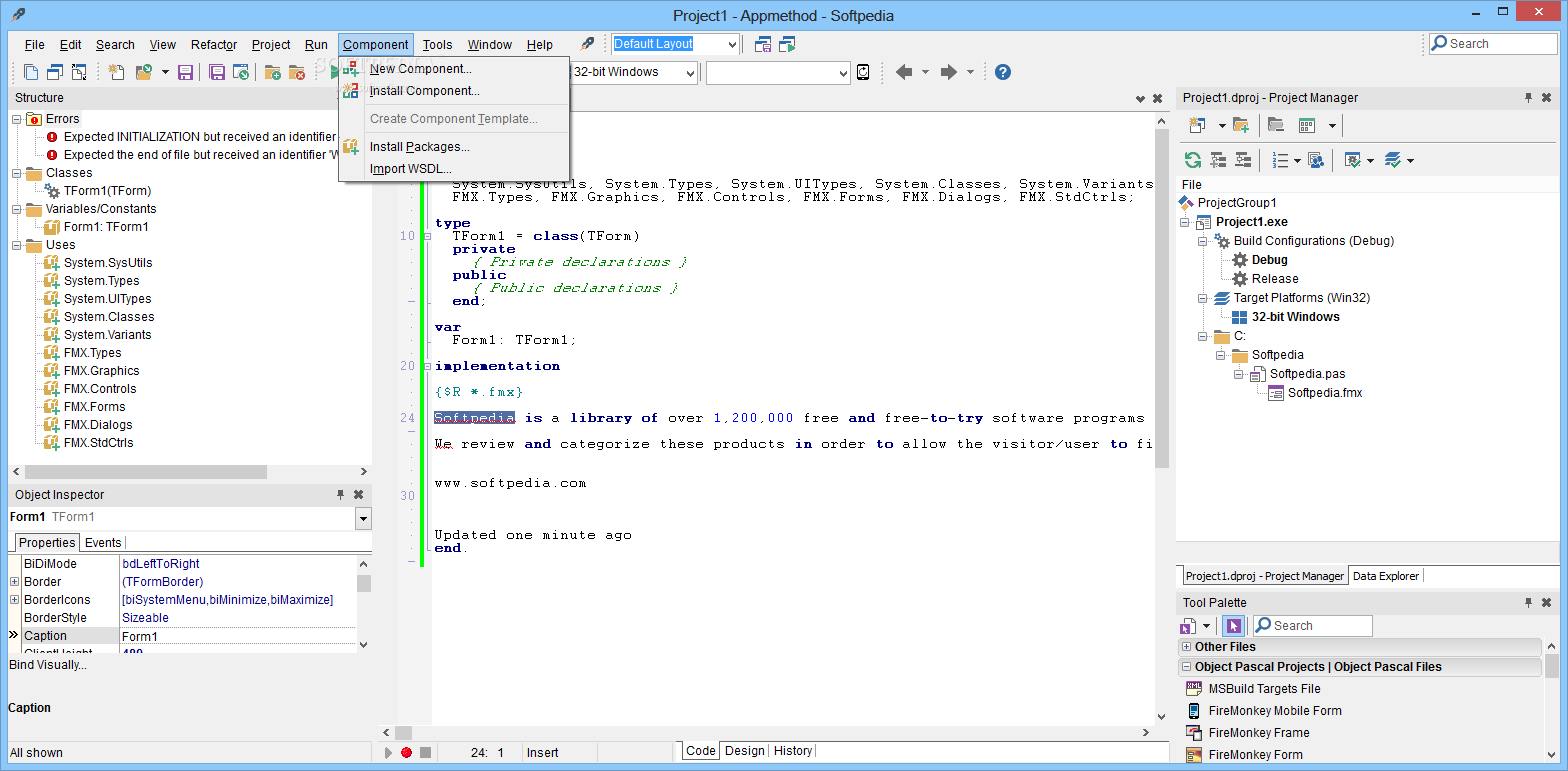Click the Collapse All tree icon in Project Manager
This screenshot has width=1568, height=771.
click(1243, 160)
